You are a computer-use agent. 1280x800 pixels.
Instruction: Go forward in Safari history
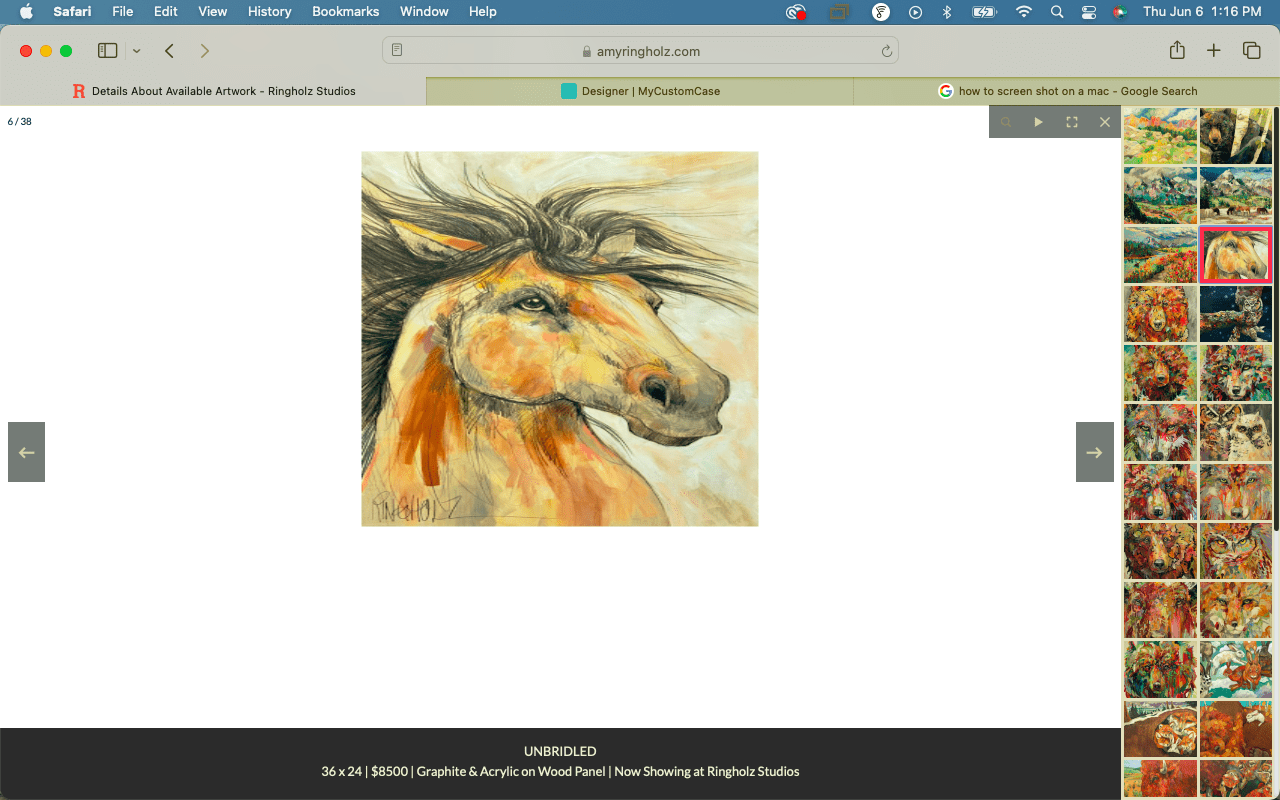coord(205,51)
